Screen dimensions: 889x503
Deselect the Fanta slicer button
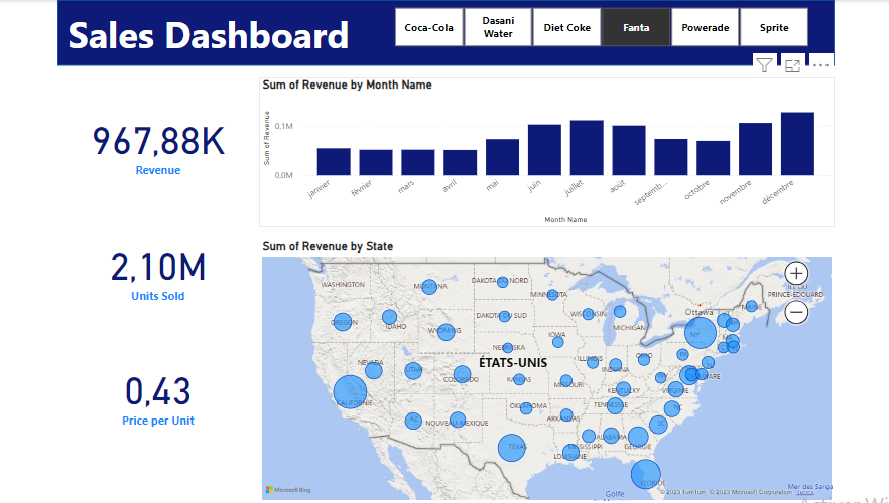tap(635, 28)
